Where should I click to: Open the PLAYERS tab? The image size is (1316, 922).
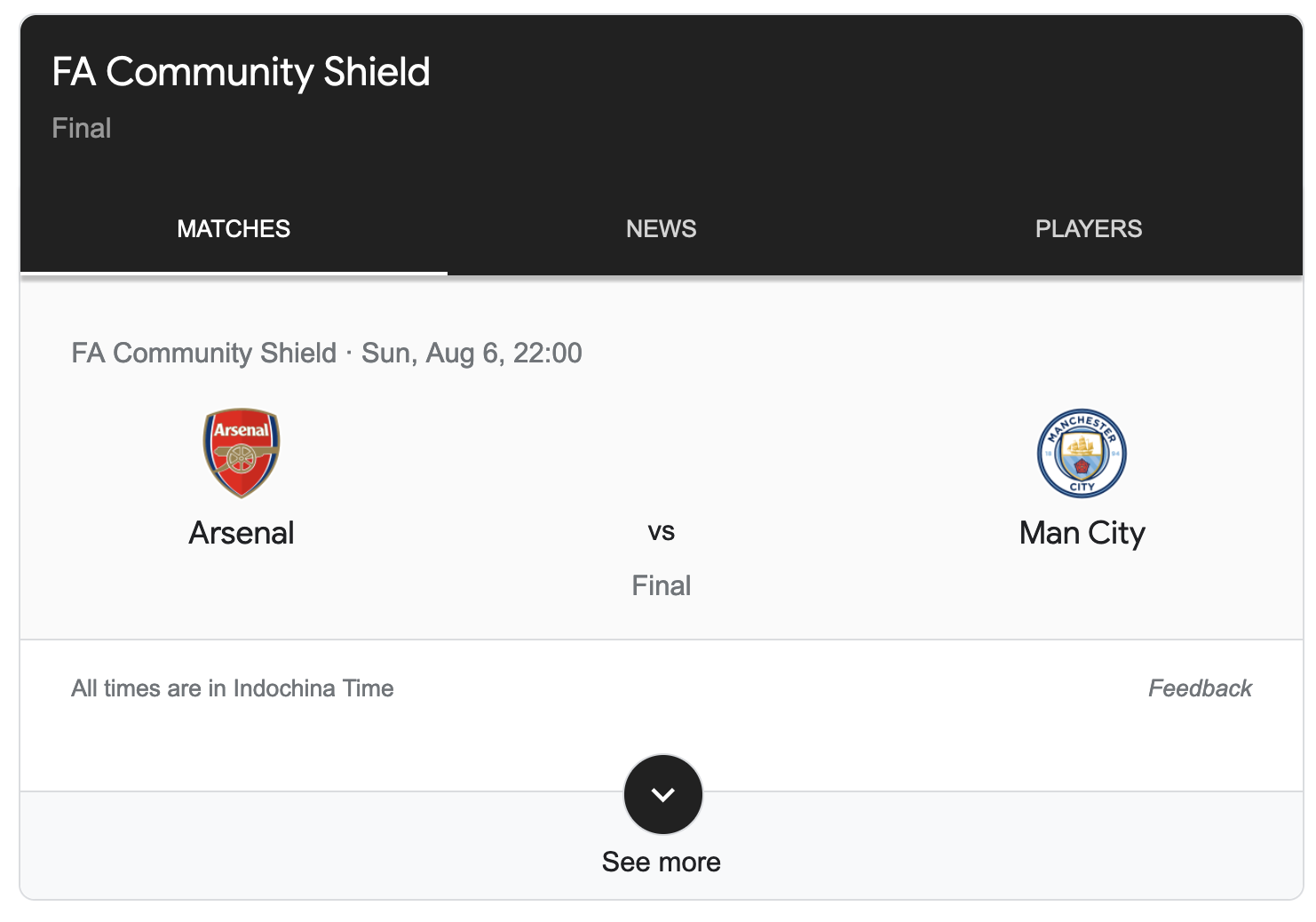pos(1089,229)
